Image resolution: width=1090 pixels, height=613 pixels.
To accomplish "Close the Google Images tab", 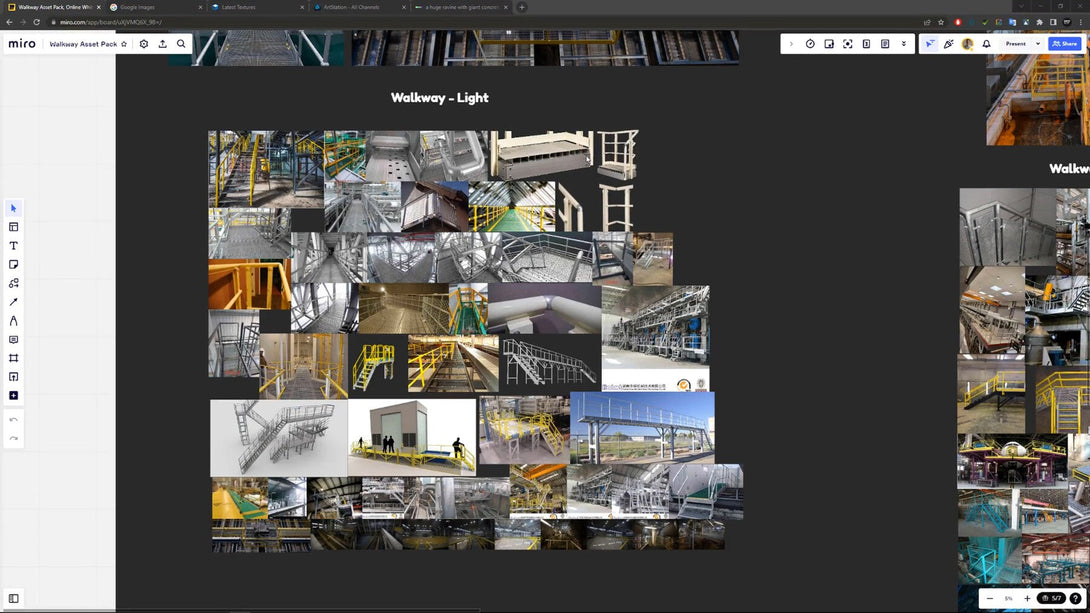I will pyautogui.click(x=200, y=7).
